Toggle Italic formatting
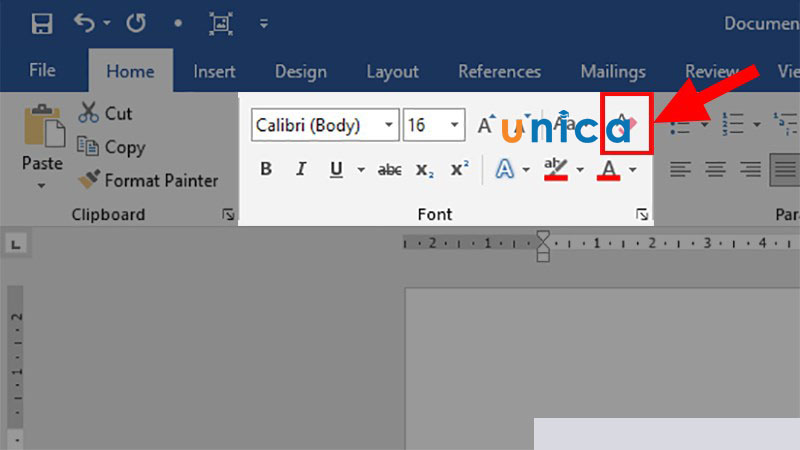Image resolution: width=800 pixels, height=450 pixels. 300,170
